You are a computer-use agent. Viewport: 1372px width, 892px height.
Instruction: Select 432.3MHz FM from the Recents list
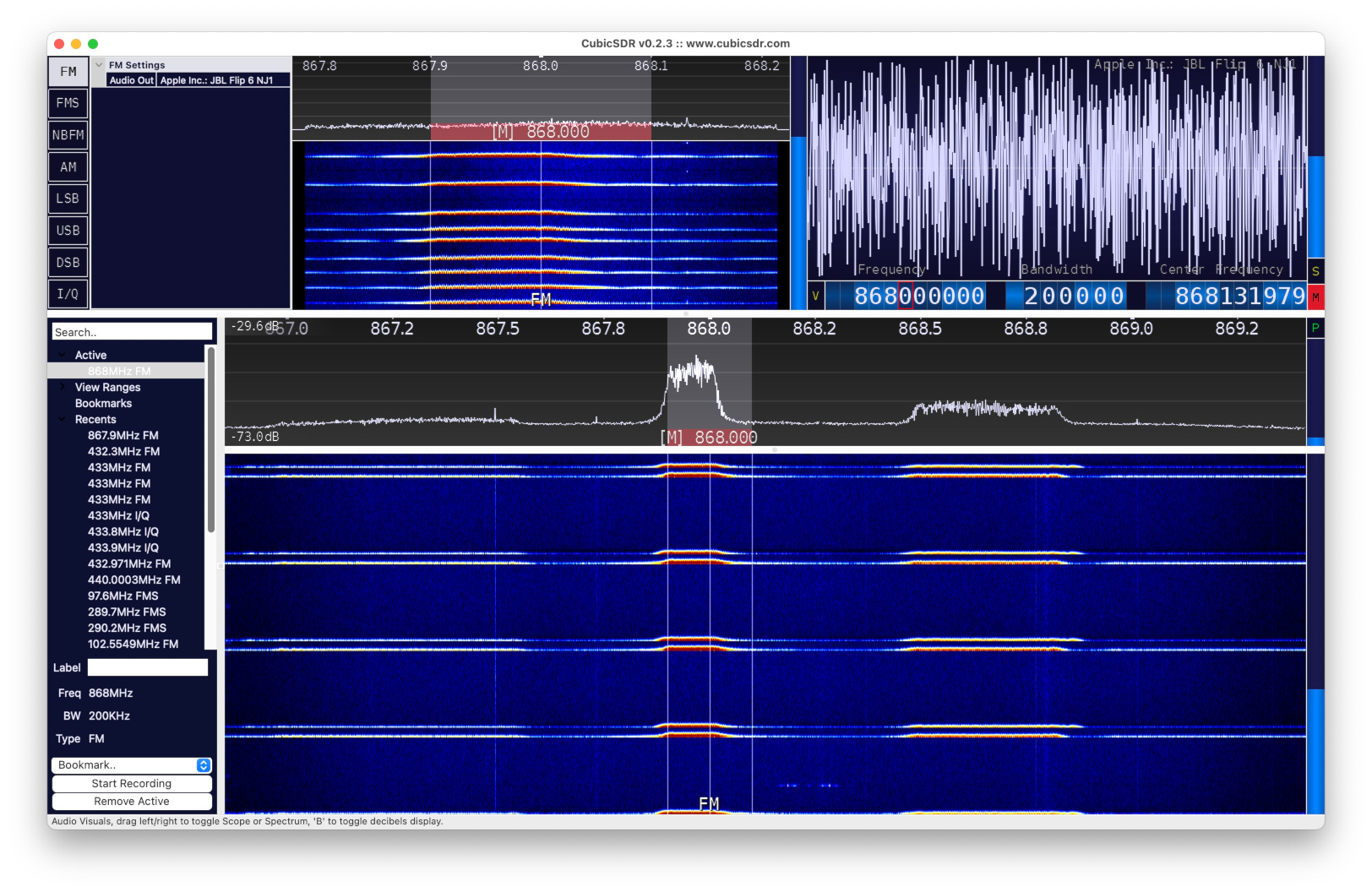(x=124, y=451)
